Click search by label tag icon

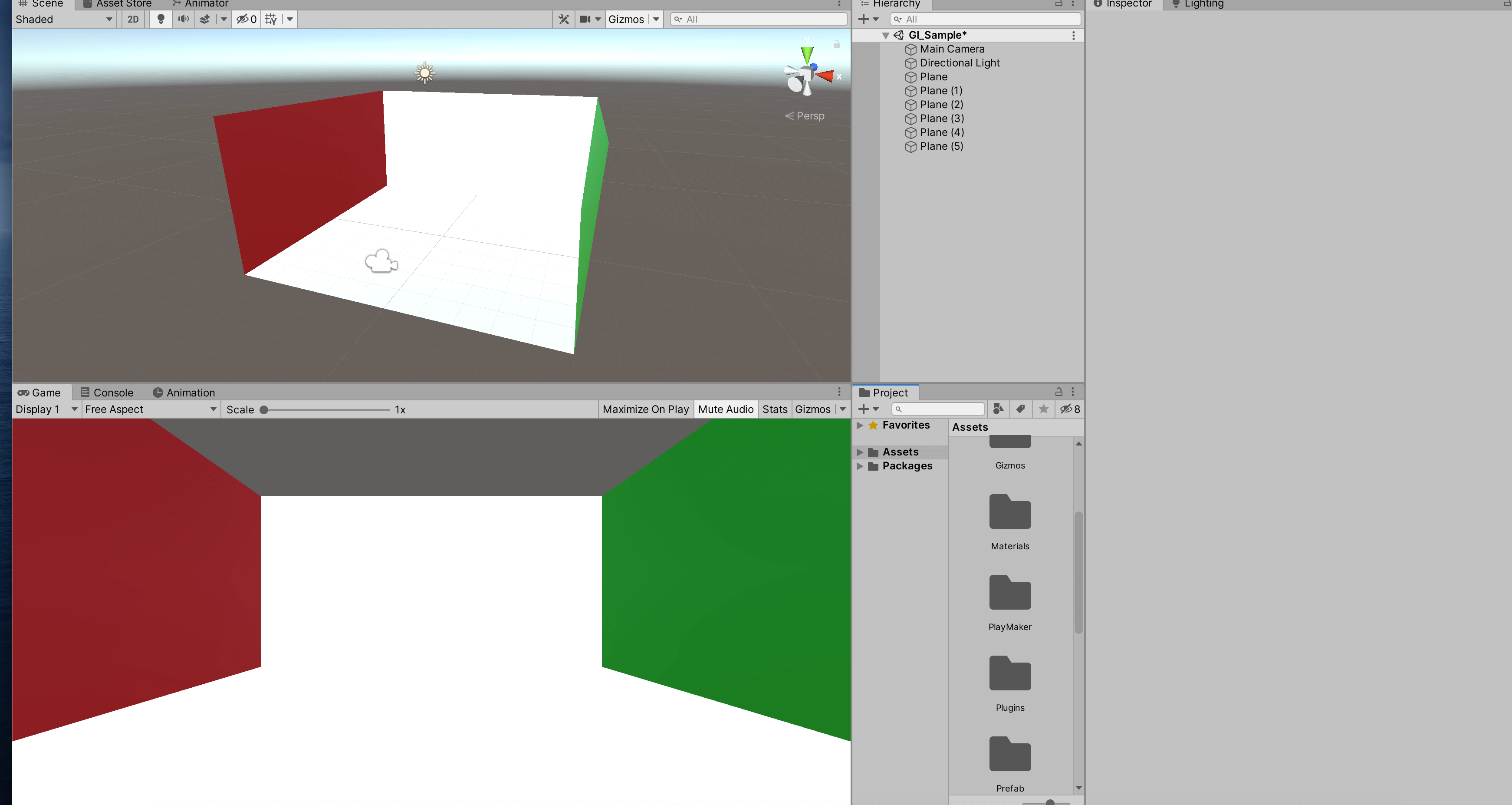(1021, 409)
